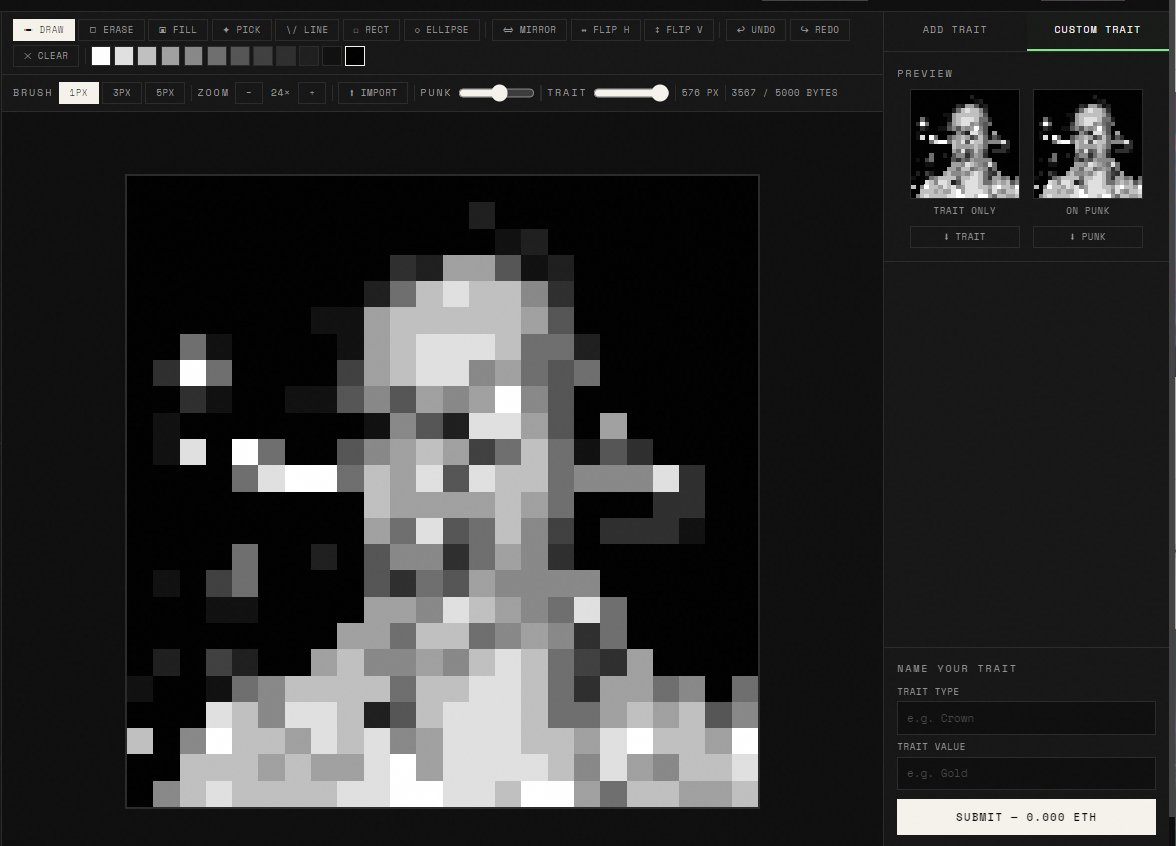Open the On Punk preview thumbnail
Screen dimensions: 1176x846
coord(1088,144)
